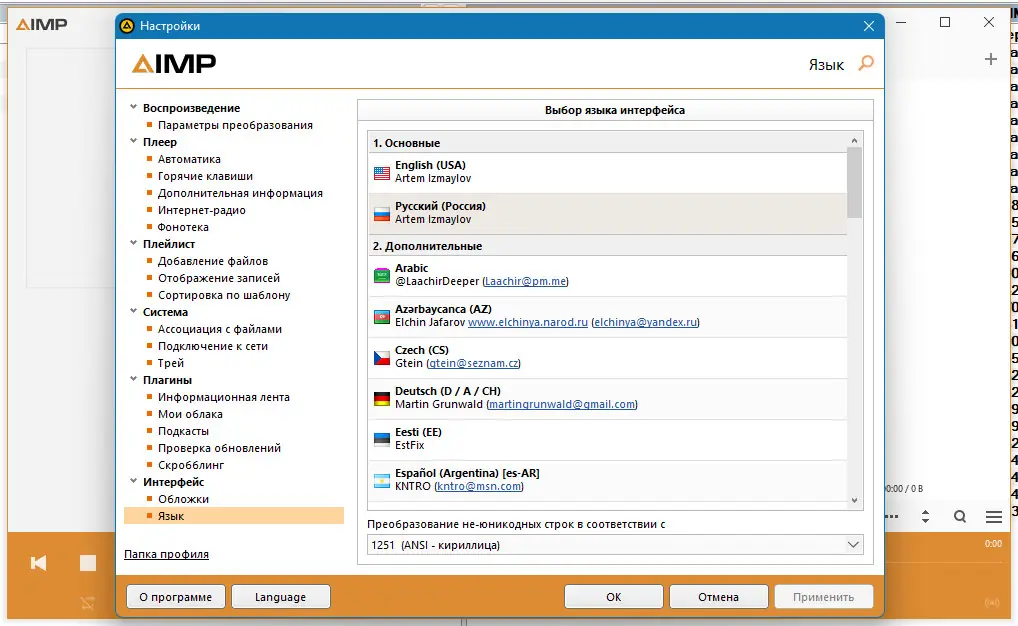Click the AIMP icon in Настройки title bar

pyautogui.click(x=127, y=26)
